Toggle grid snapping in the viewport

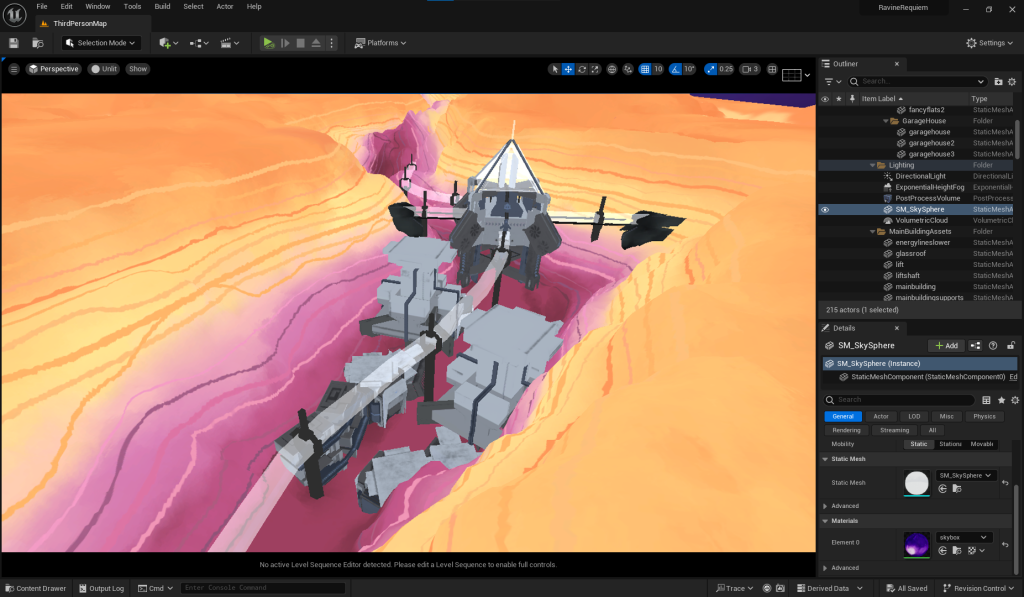(x=645, y=69)
